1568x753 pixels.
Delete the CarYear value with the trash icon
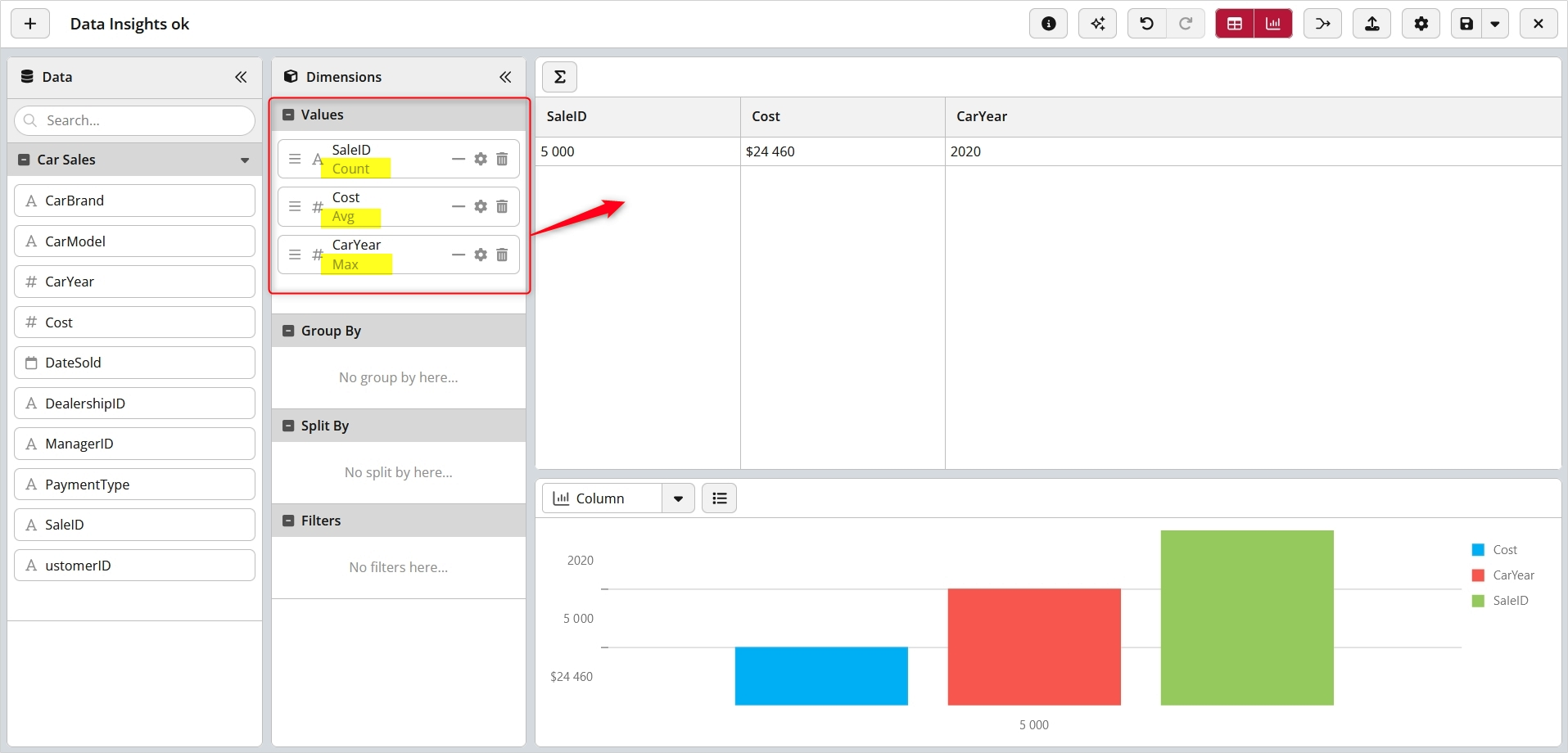click(502, 255)
